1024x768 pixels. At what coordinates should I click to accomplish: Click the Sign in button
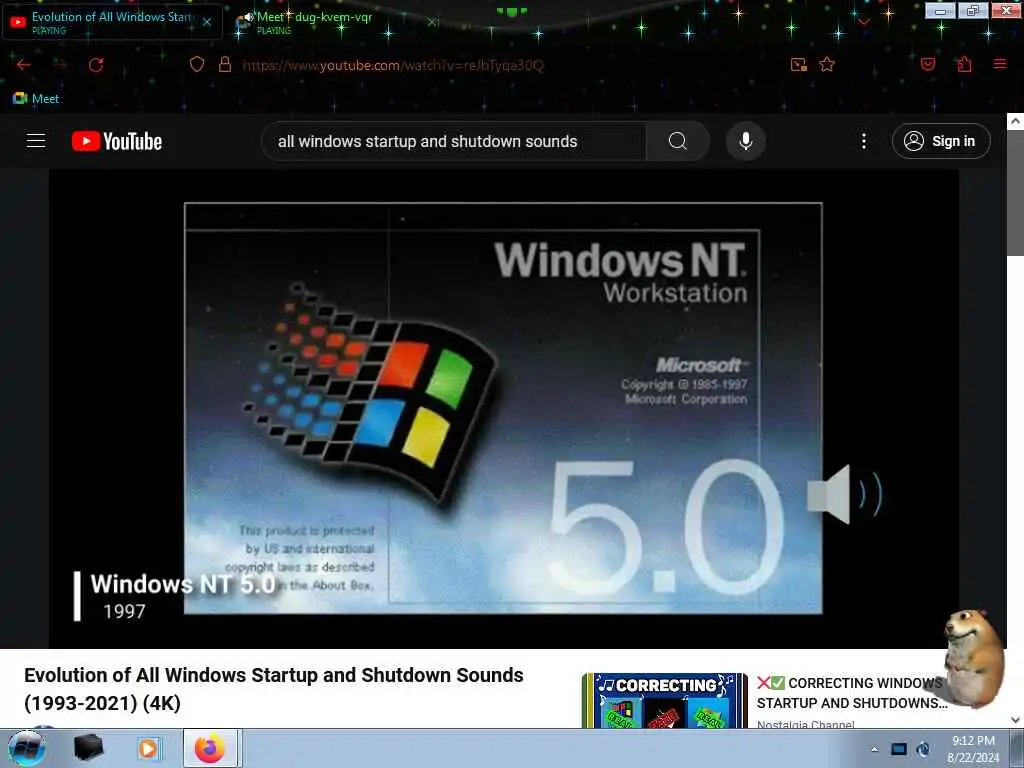(941, 141)
